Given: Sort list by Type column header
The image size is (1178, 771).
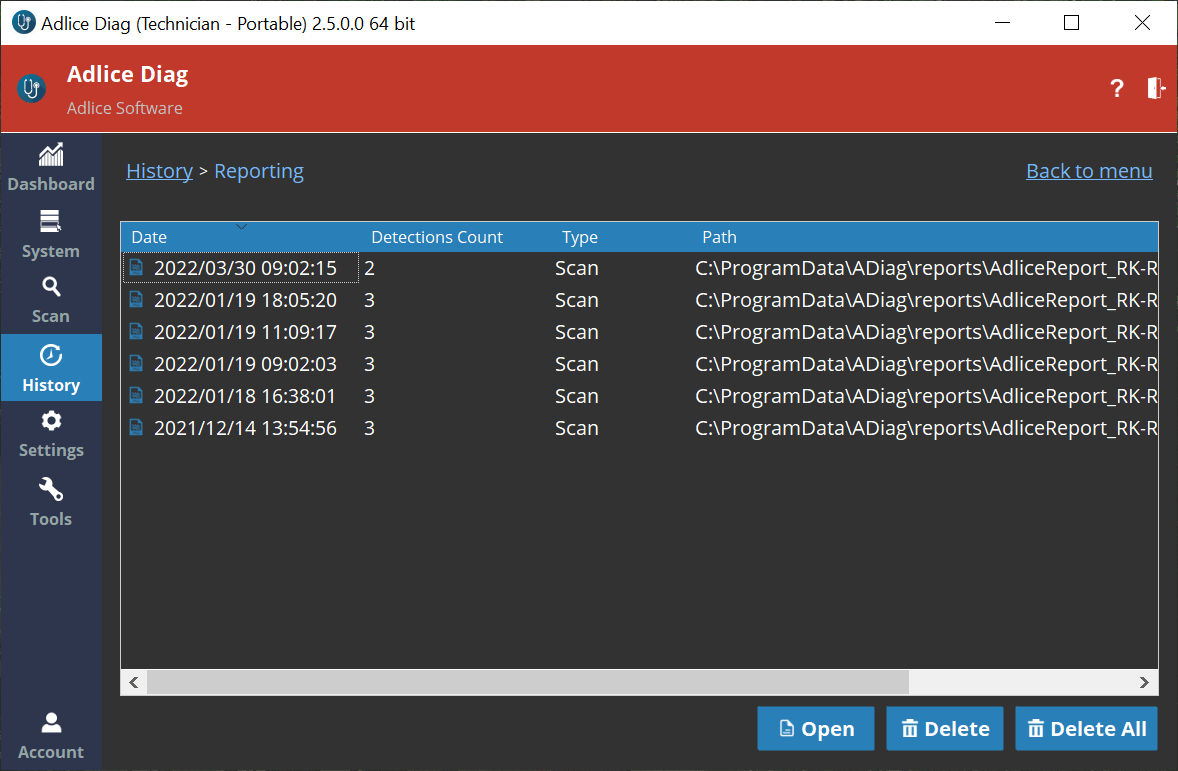Looking at the screenshot, I should [580, 237].
